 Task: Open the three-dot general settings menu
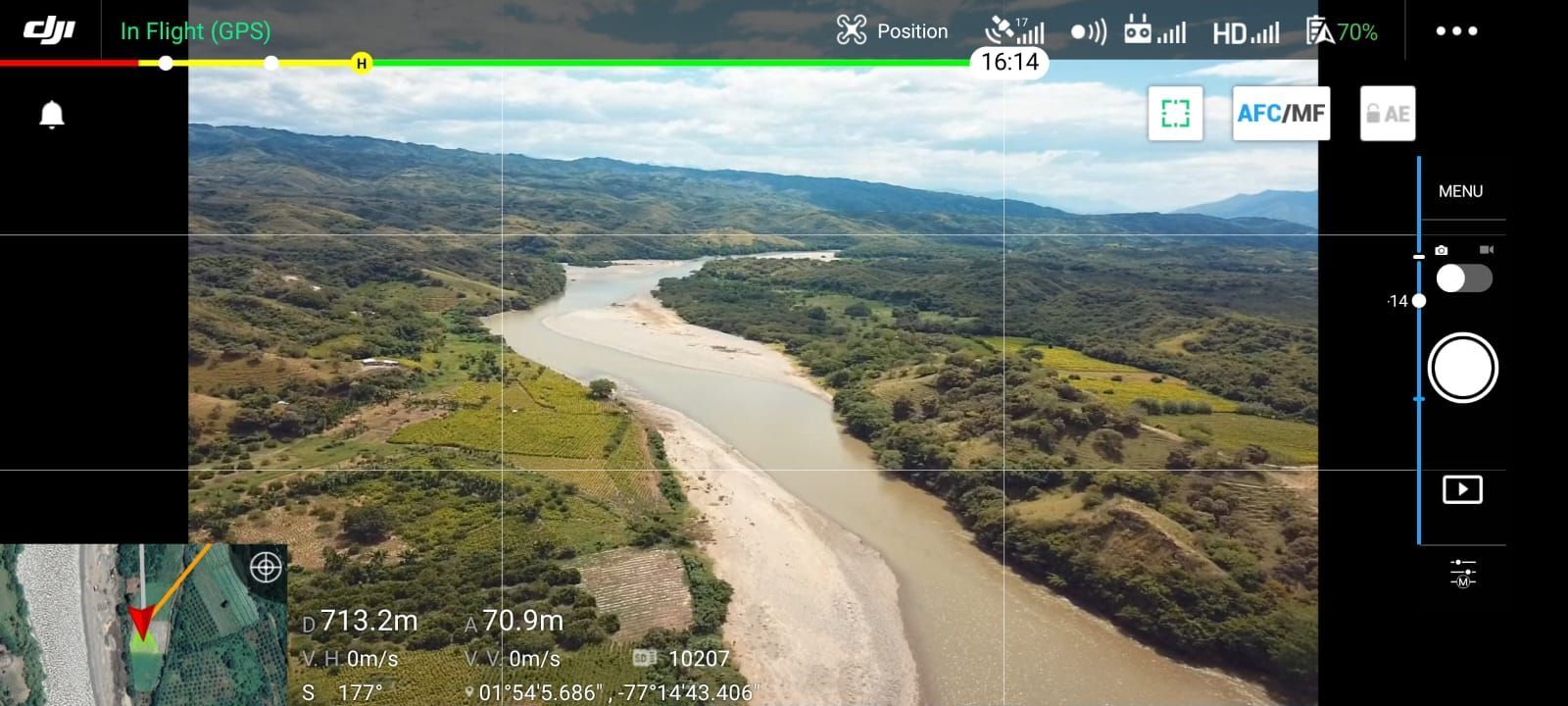tap(1456, 31)
